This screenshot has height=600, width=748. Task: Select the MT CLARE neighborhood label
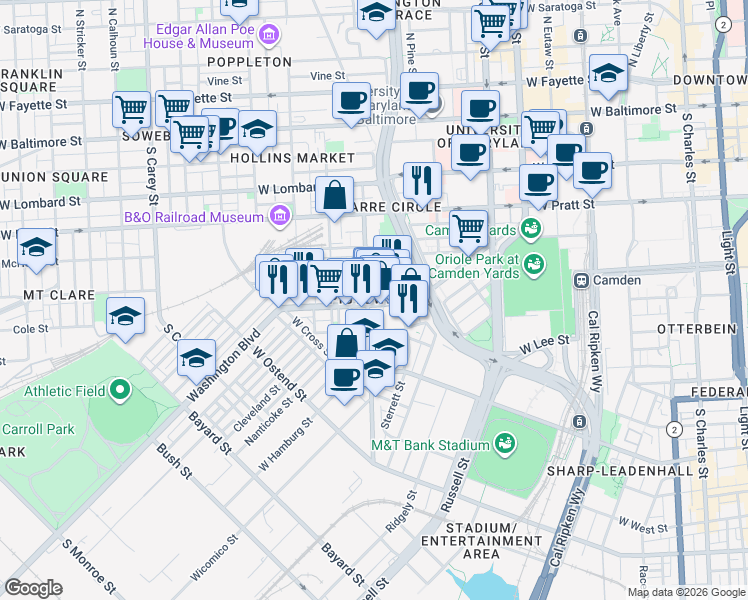[60, 295]
